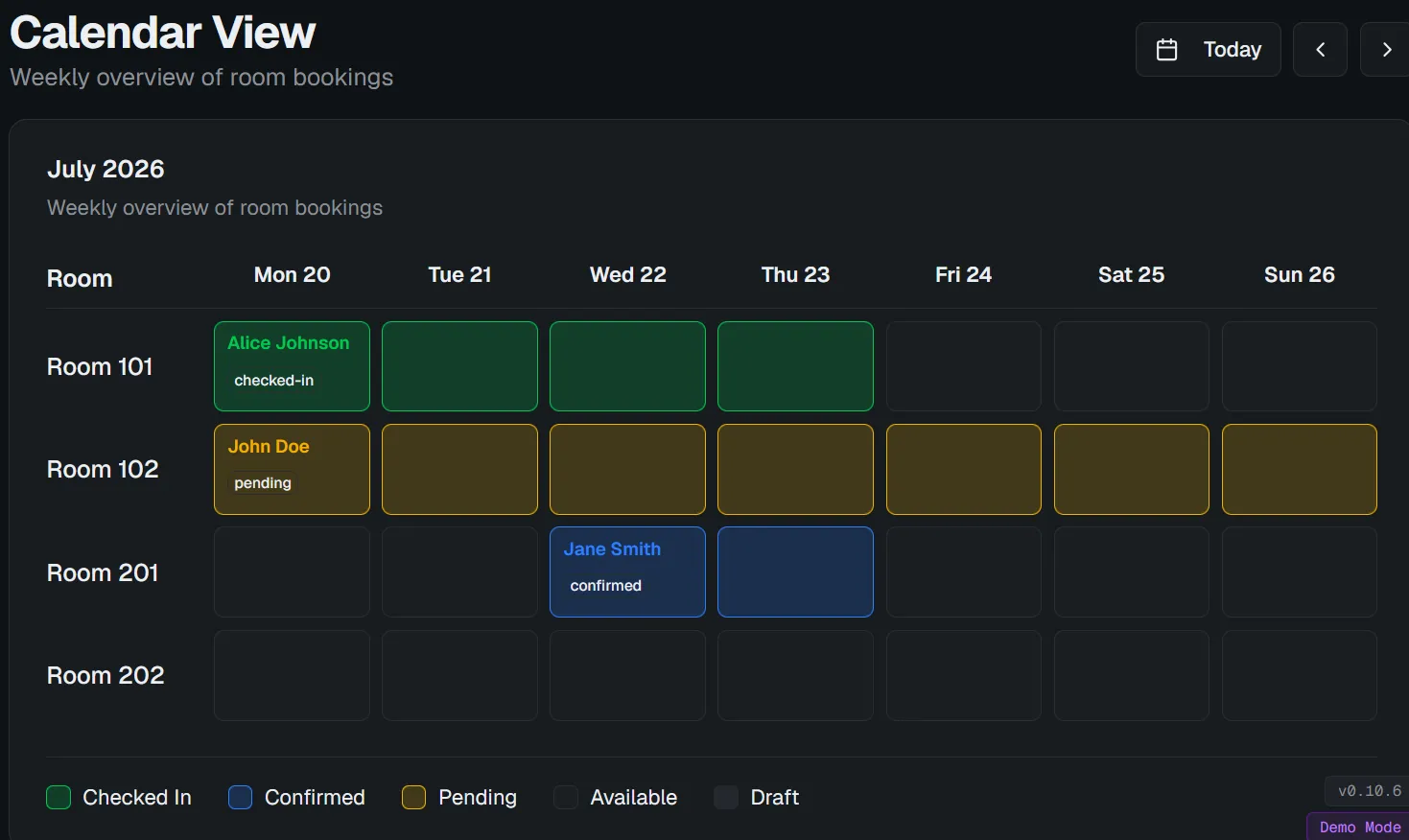Select Room 102 pending cell on Sat 25
Image resolution: width=1409 pixels, height=840 pixels.
pos(1132,469)
